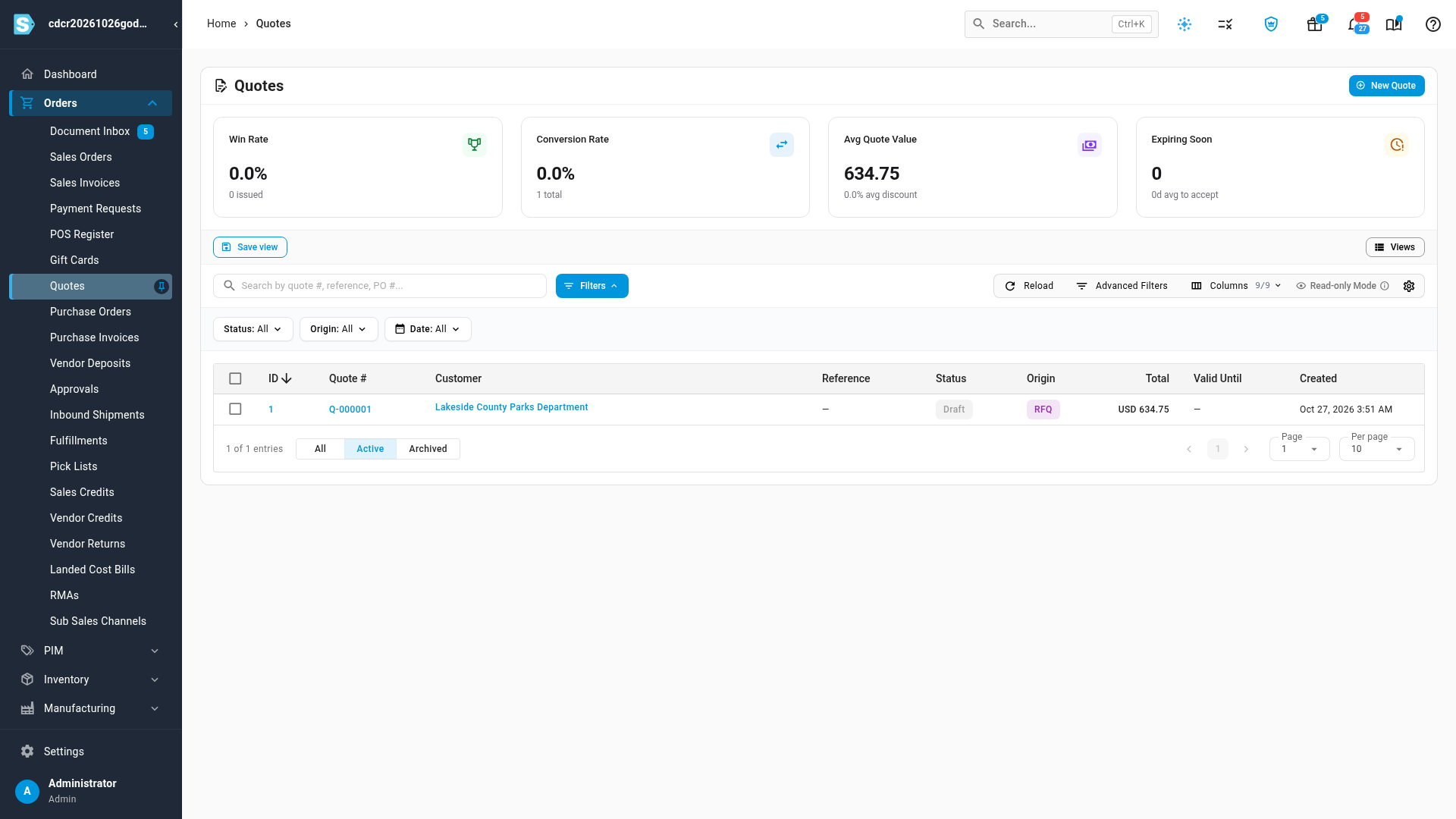
Task: Click the Read-only Mode info icon
Action: point(1385,286)
